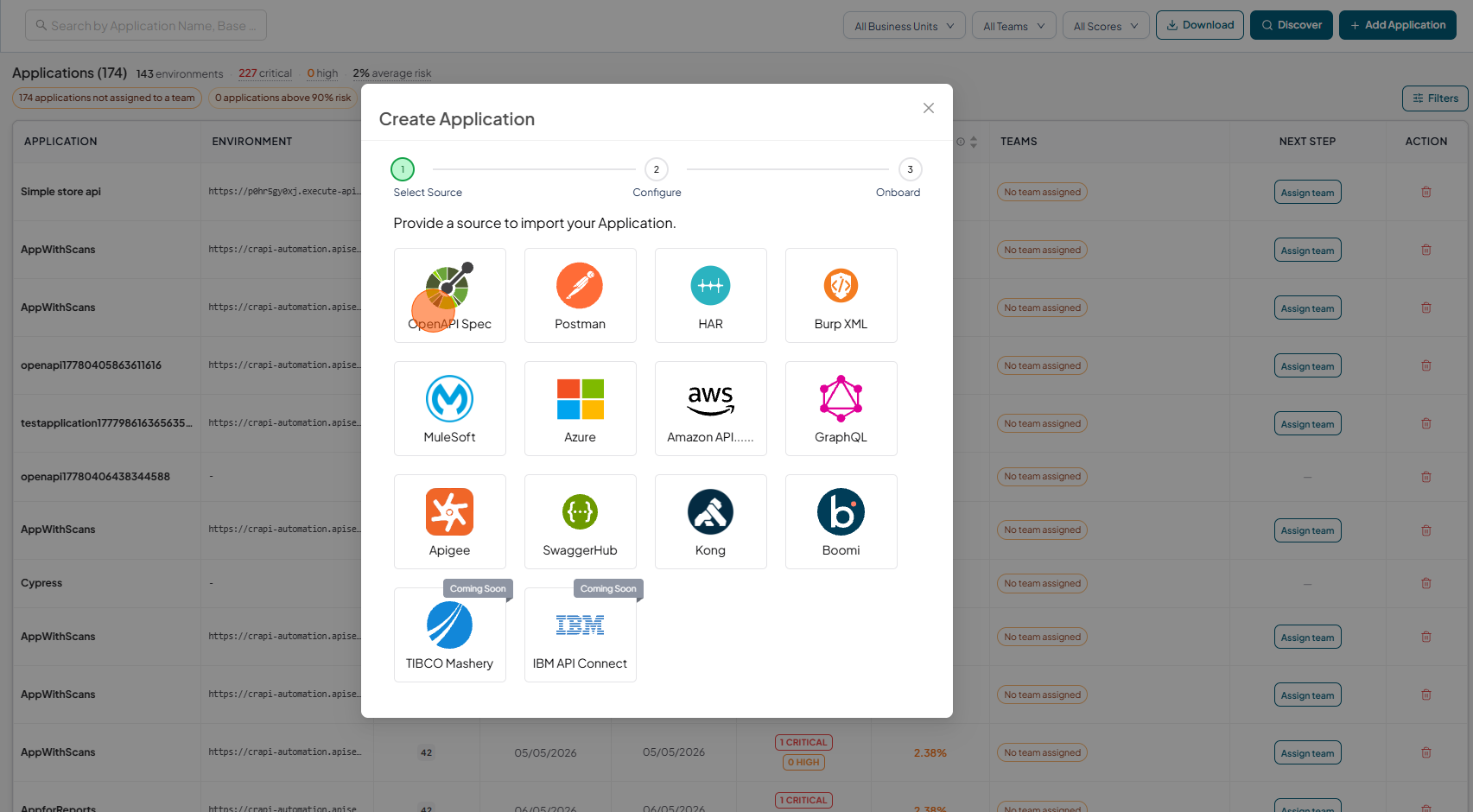Click 0 applications above 90% risk chip
Image resolution: width=1473 pixels, height=812 pixels.
point(283,98)
